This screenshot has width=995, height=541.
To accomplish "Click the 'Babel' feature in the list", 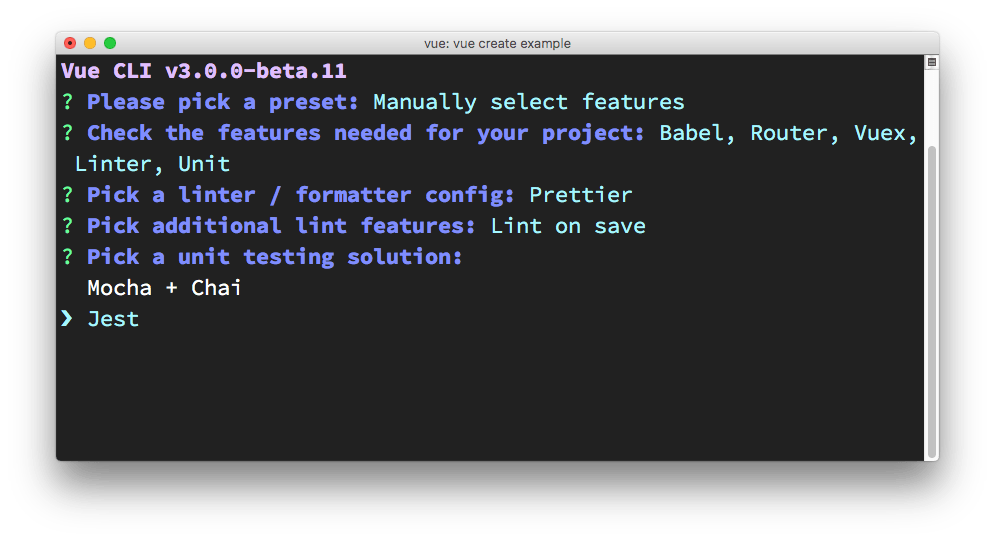I will coord(697,133).
